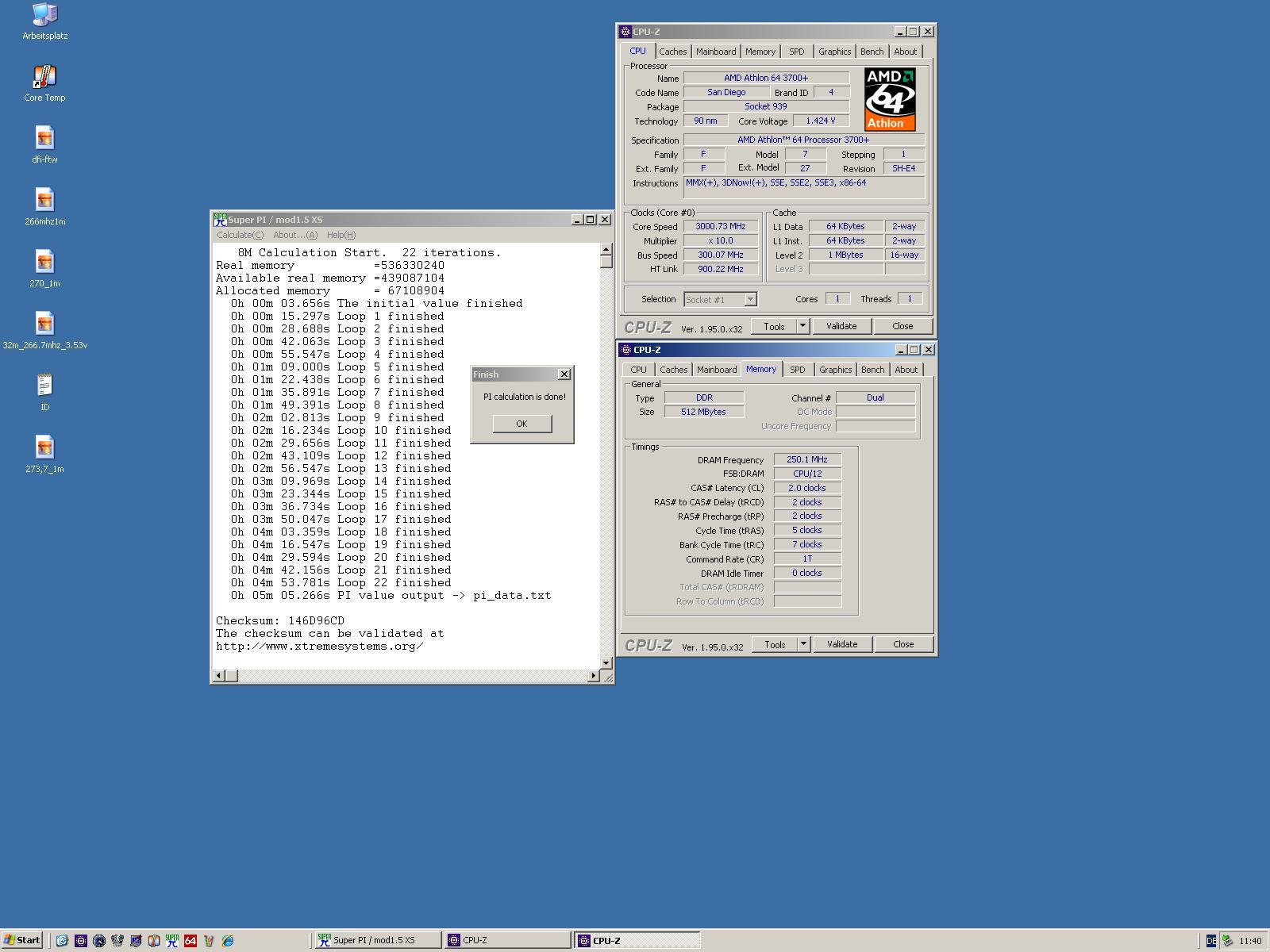Click the 11:40 system tray clock
The width and height of the screenshot is (1270, 952).
tap(1249, 941)
